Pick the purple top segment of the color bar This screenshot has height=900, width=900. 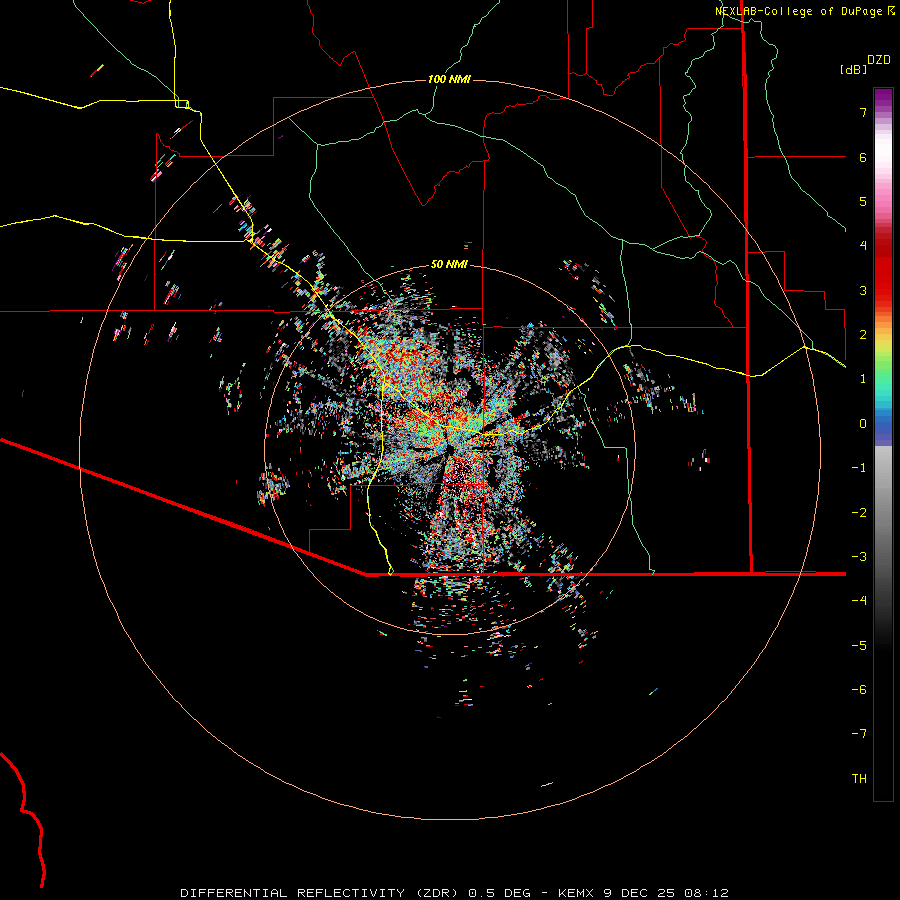coord(883,98)
